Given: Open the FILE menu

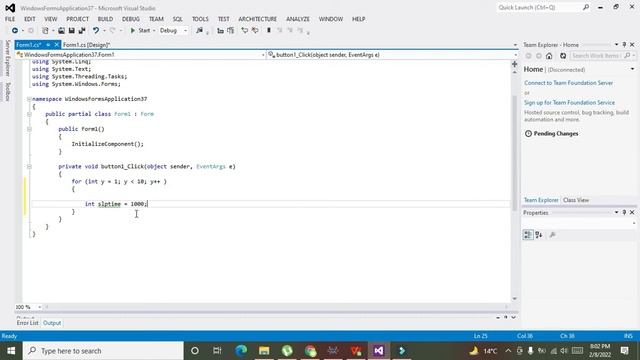Looking at the screenshot, I should 10,19.
